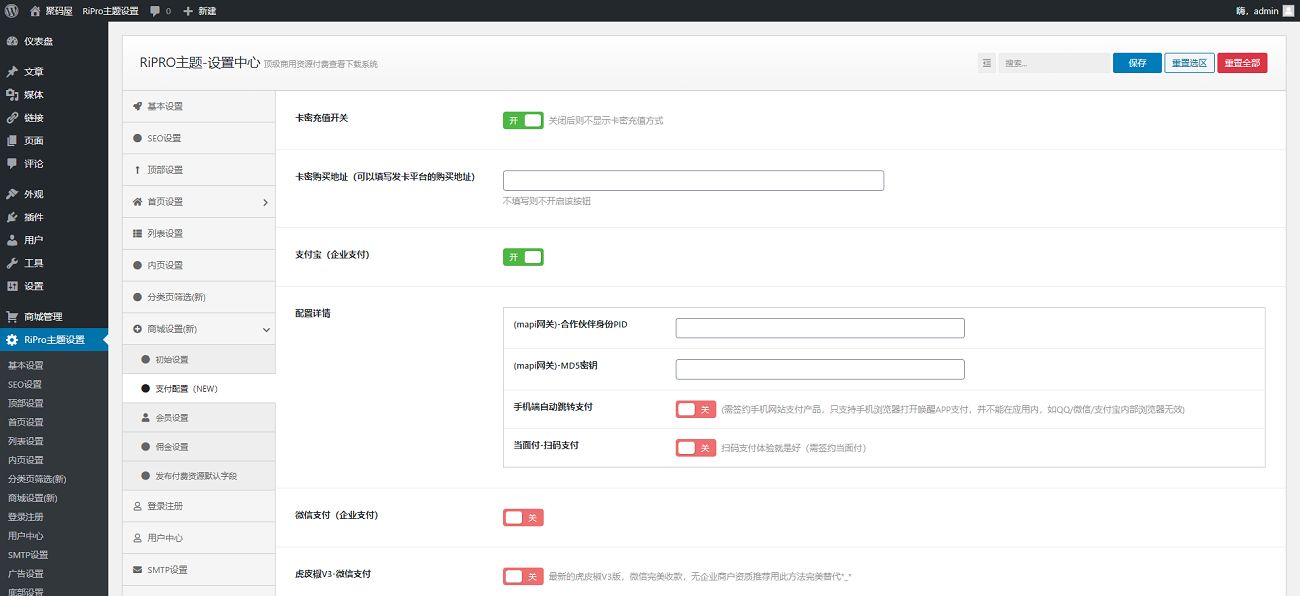Turn off the card recharge switch
The image size is (1300, 596).
pos(523,120)
